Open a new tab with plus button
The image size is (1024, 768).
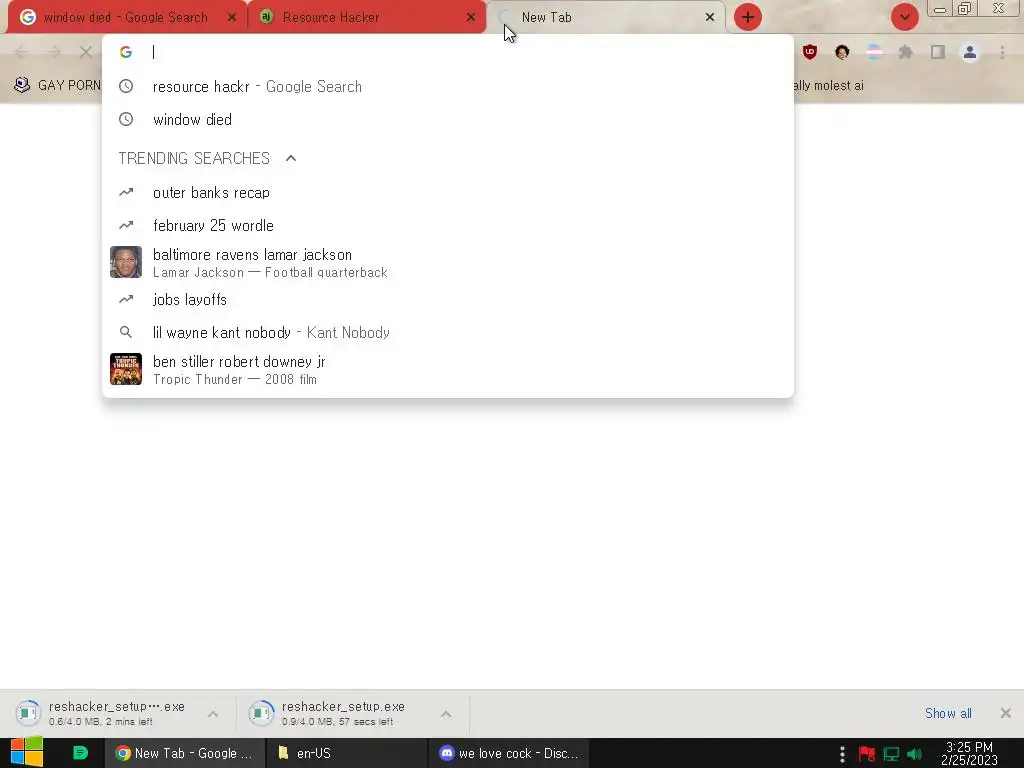(748, 17)
